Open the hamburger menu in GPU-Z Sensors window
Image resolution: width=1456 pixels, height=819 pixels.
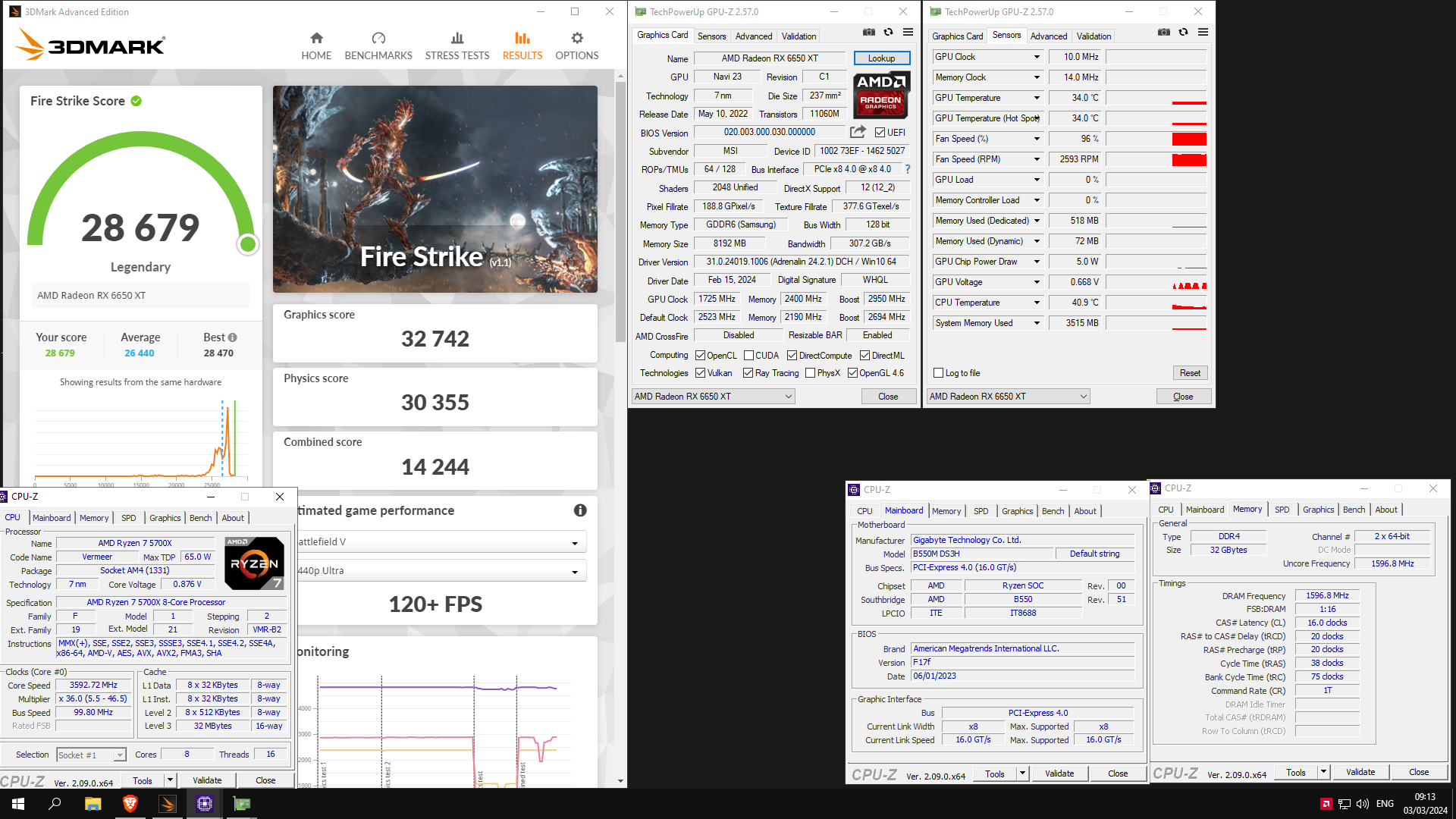point(1203,33)
